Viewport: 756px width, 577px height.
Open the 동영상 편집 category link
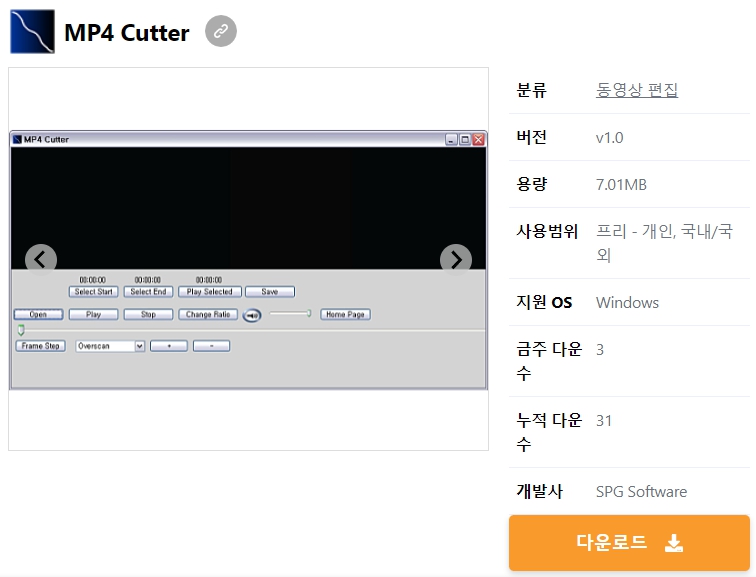[x=637, y=90]
